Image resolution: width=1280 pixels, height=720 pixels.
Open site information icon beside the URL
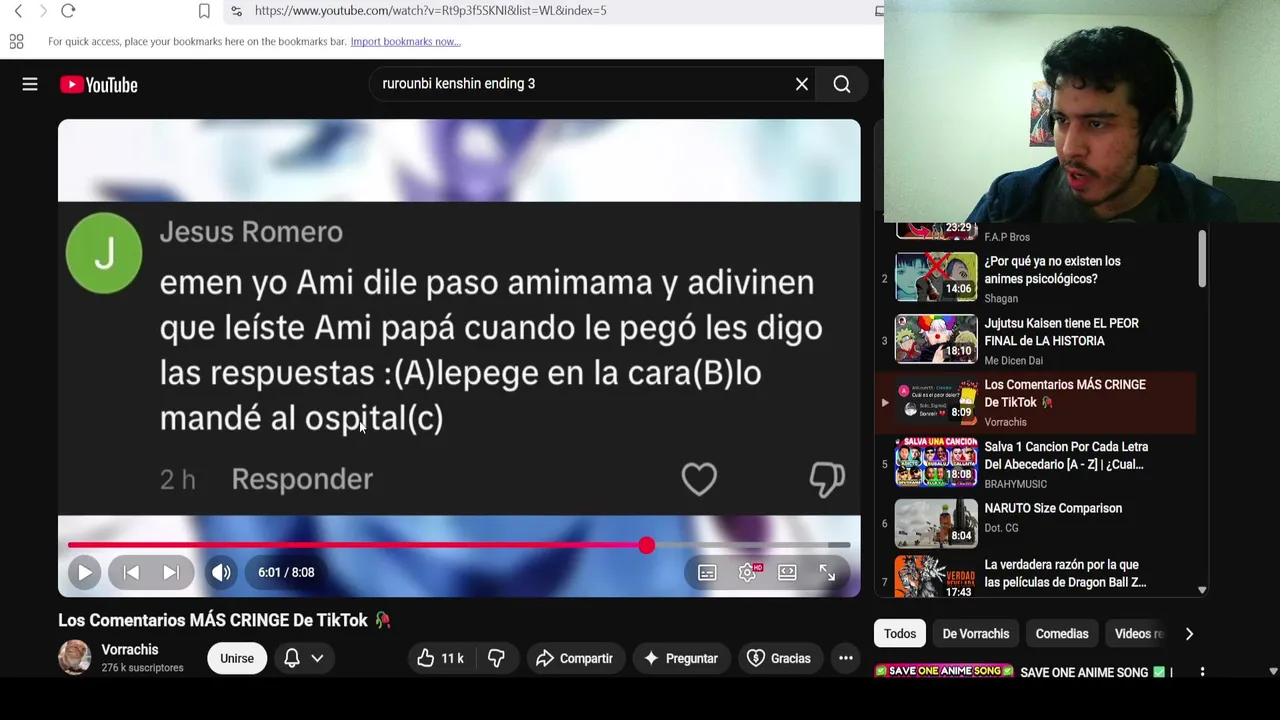[236, 11]
